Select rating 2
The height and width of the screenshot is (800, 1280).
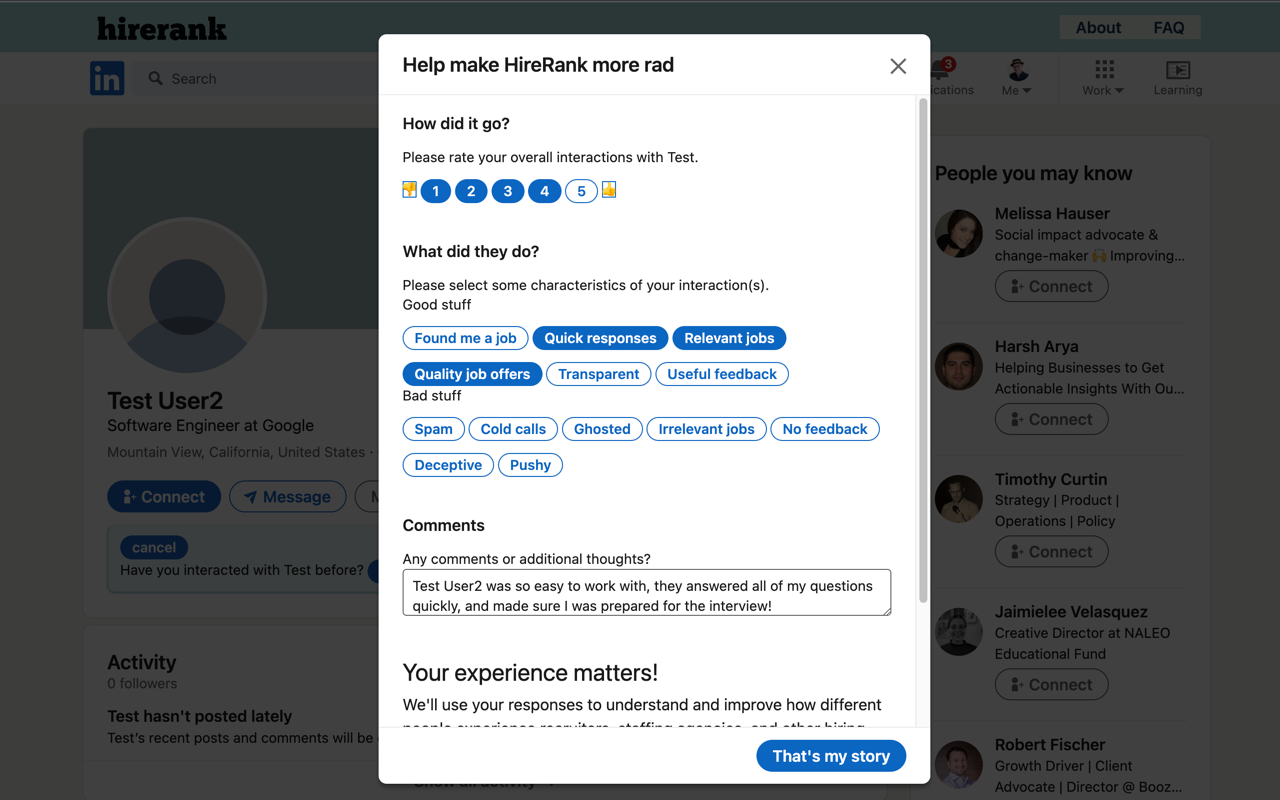471,191
